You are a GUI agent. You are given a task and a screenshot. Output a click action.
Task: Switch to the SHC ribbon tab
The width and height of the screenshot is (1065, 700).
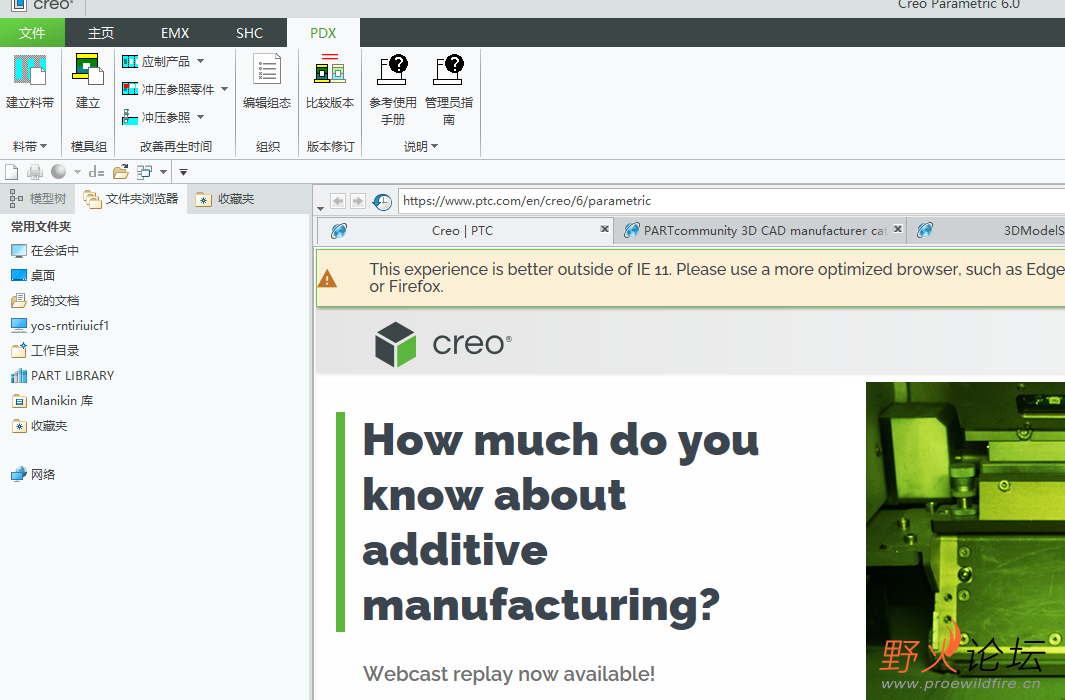[249, 33]
